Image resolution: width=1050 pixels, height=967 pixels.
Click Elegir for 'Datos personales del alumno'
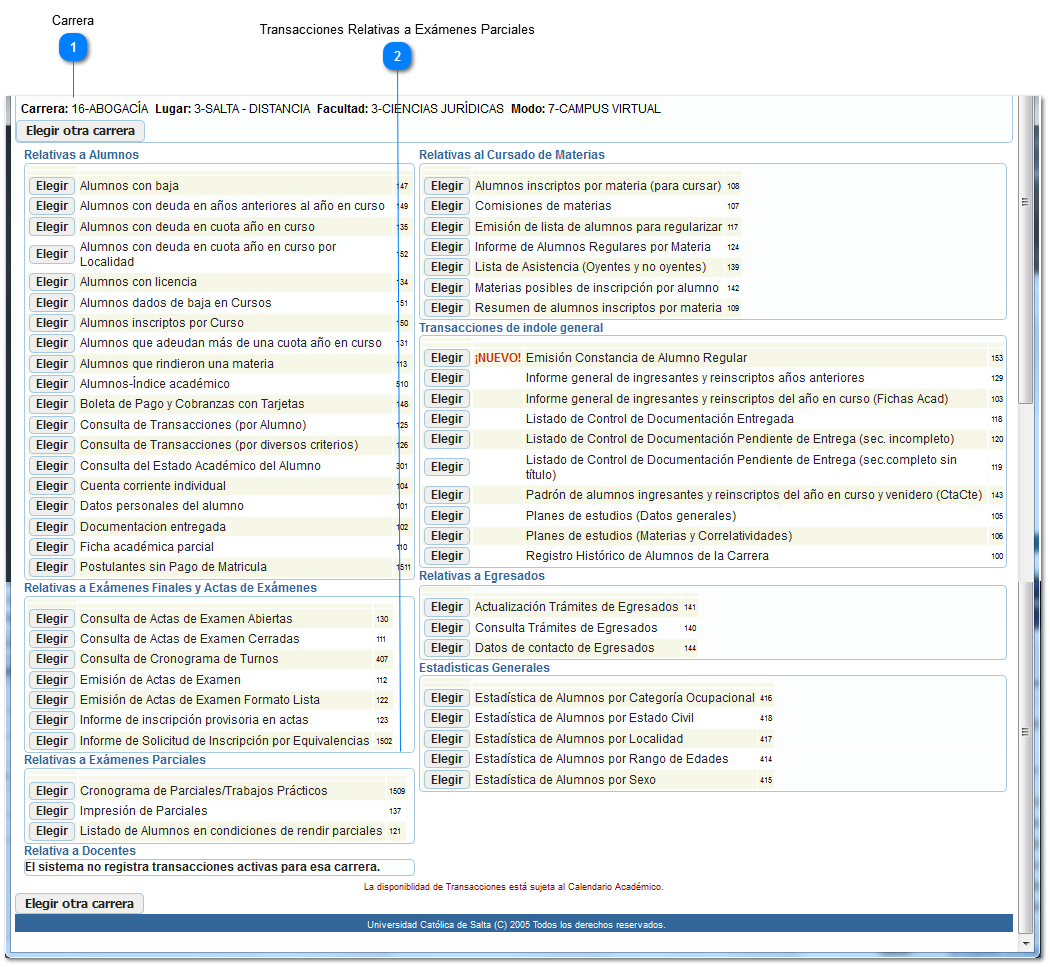tap(52, 506)
